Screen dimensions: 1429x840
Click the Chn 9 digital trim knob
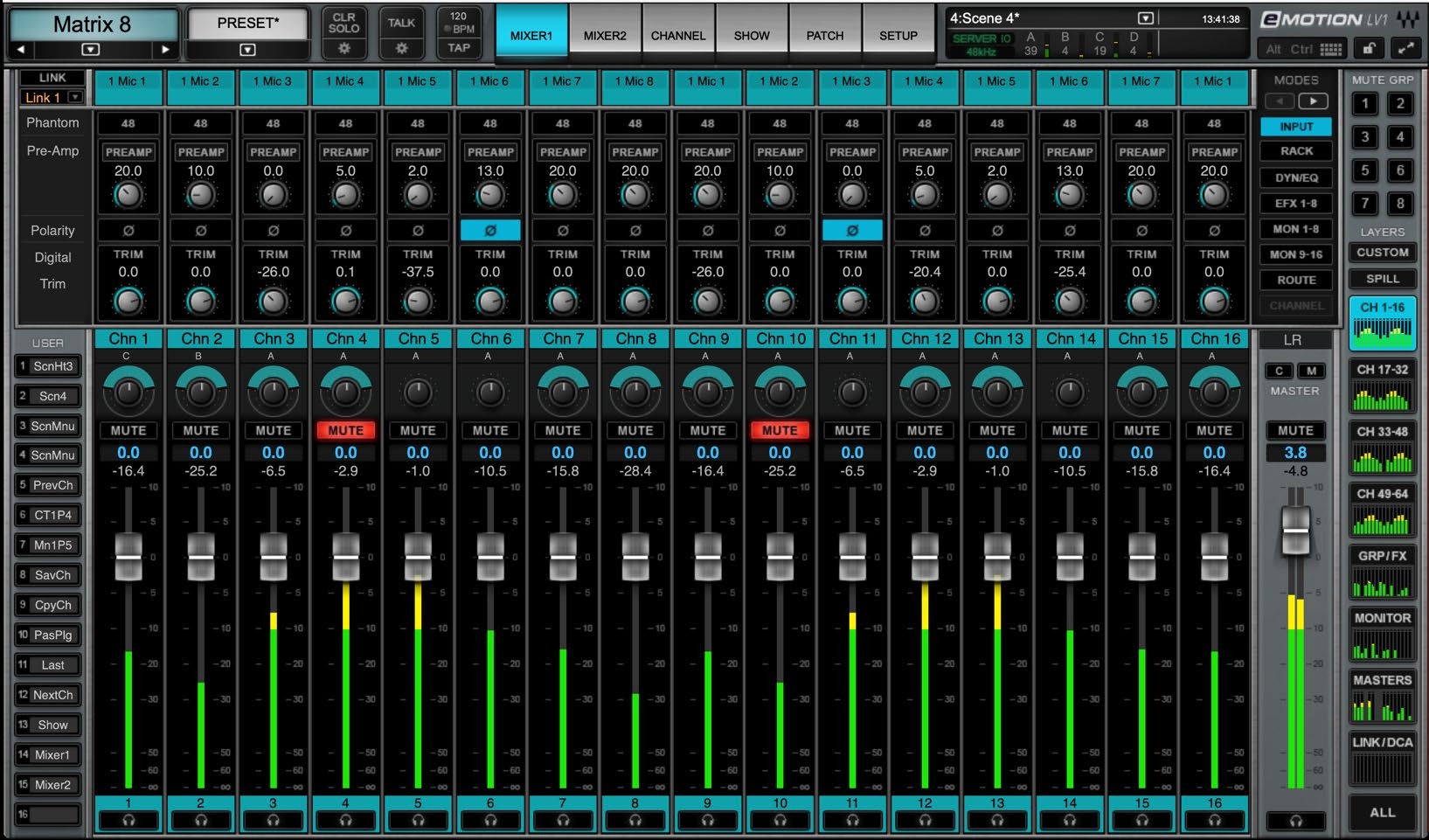click(x=708, y=301)
